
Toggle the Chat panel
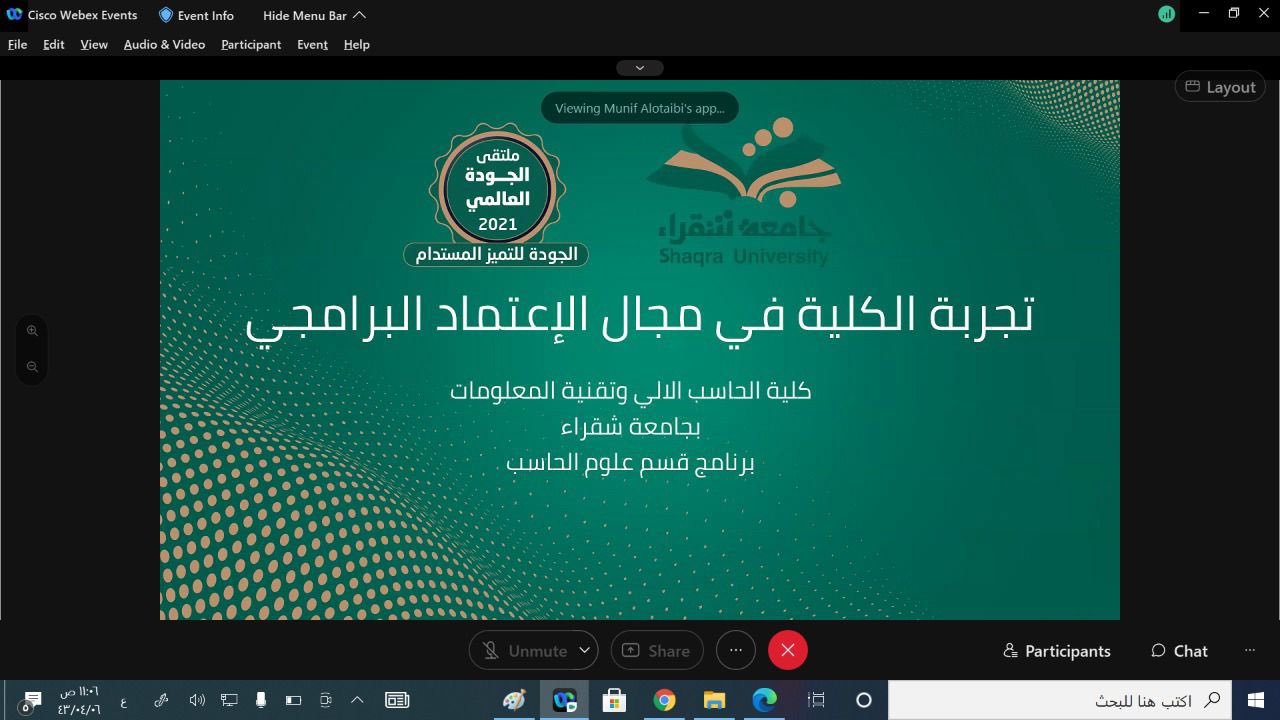(x=1179, y=651)
